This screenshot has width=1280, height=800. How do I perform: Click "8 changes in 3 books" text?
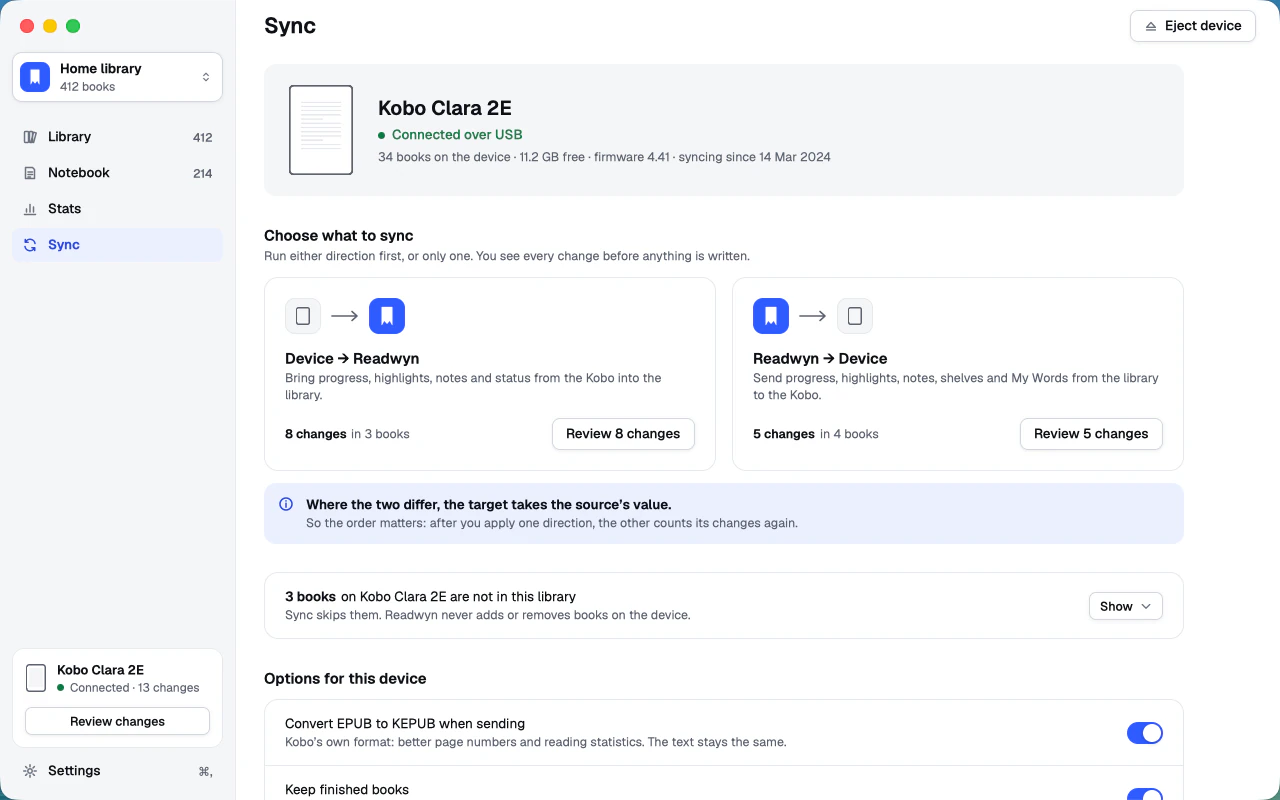[347, 434]
